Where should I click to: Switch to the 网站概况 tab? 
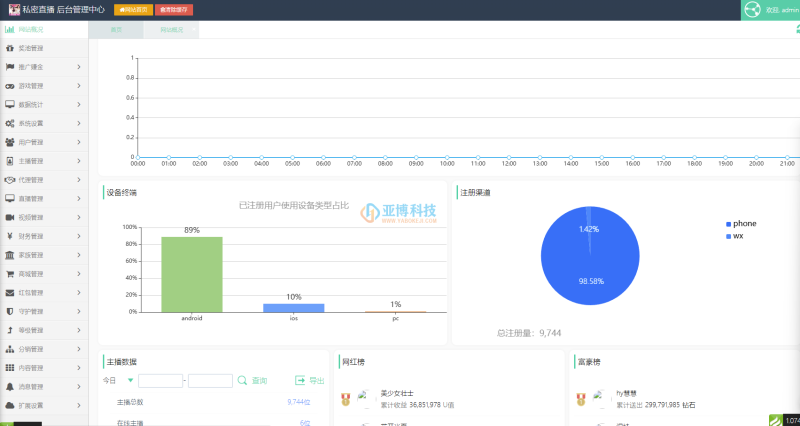coord(171,30)
